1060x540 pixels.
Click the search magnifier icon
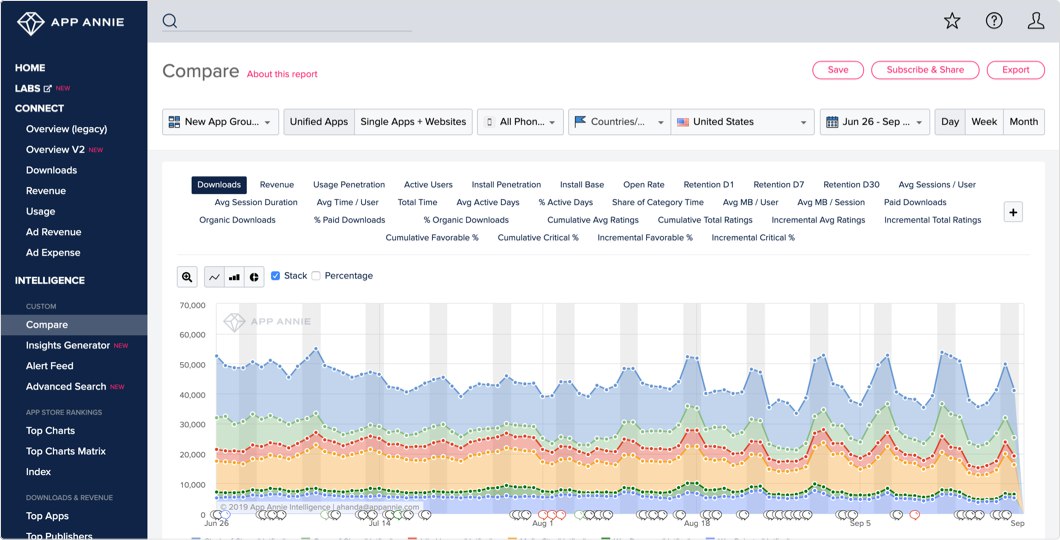coord(170,21)
